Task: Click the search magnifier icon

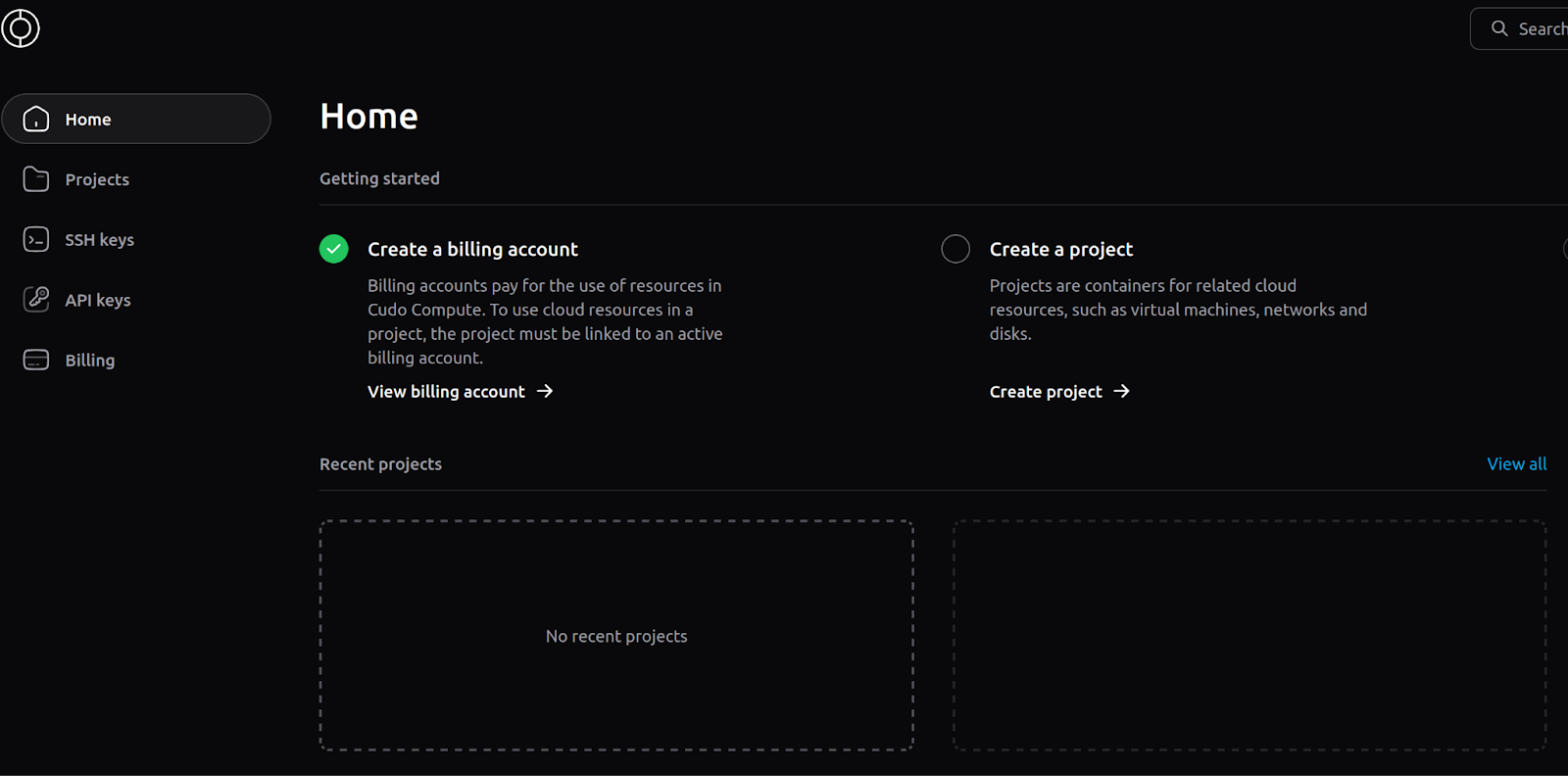Action: click(x=1499, y=29)
